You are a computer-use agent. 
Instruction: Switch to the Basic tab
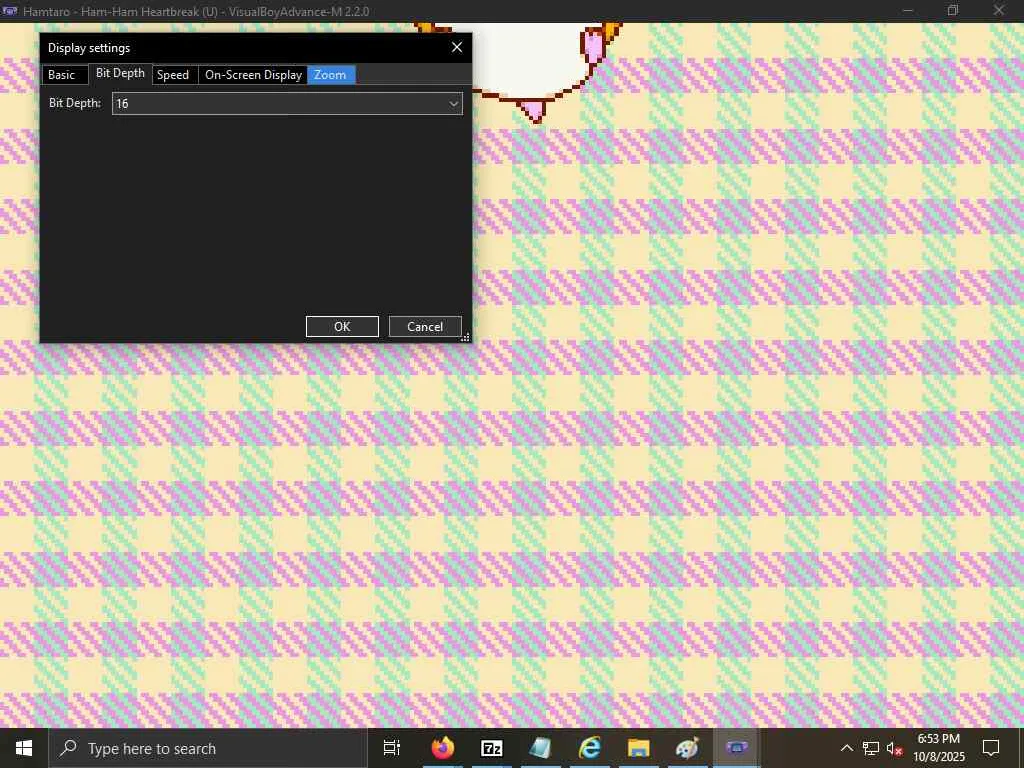(65, 75)
